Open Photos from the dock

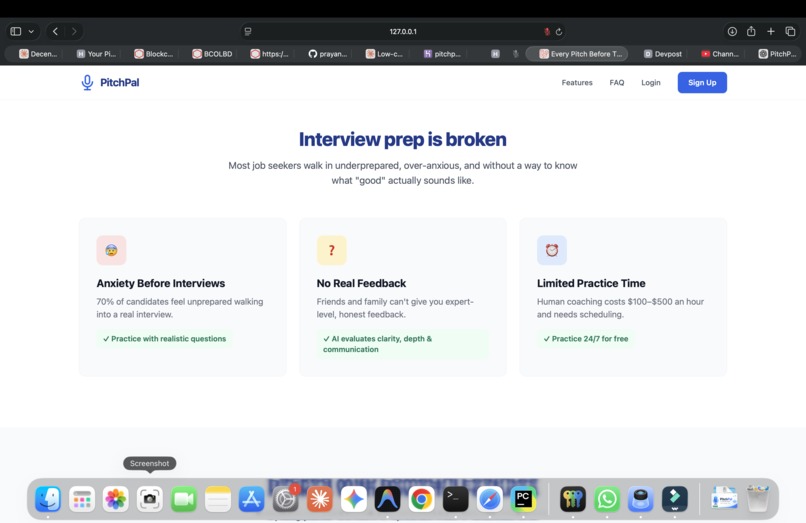[116, 499]
